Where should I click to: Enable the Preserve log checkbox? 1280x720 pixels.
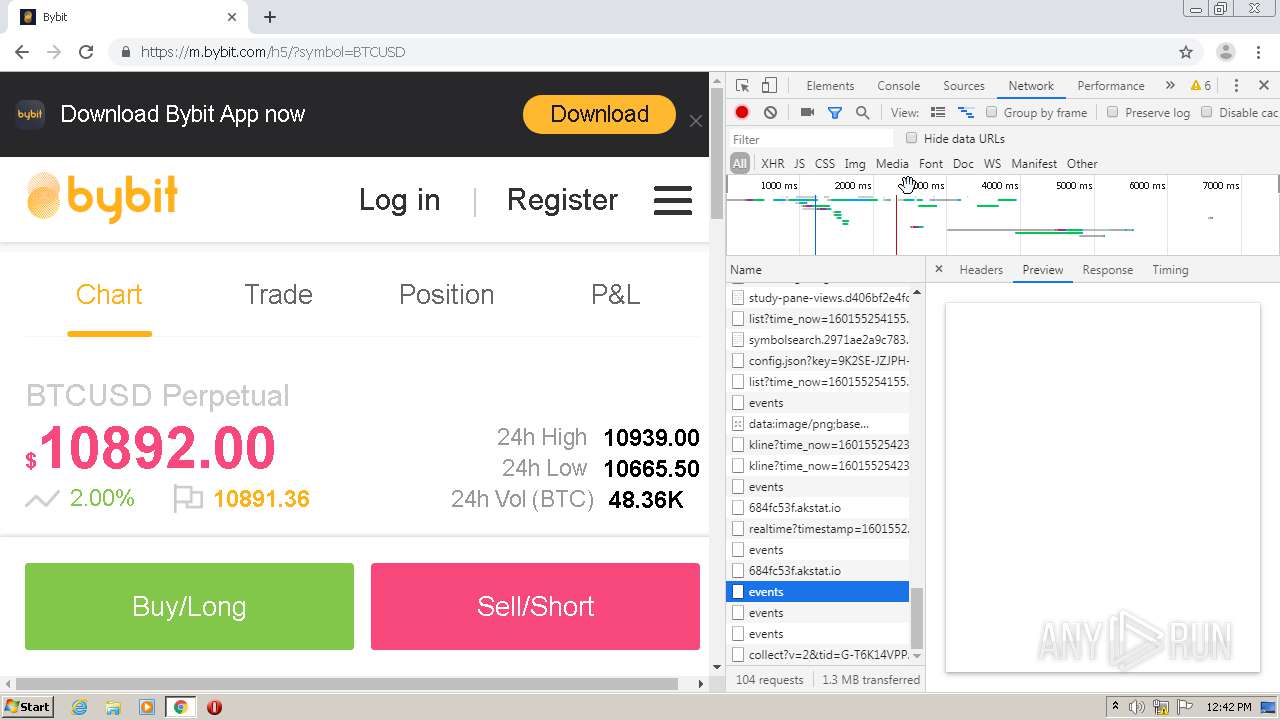[1113, 112]
